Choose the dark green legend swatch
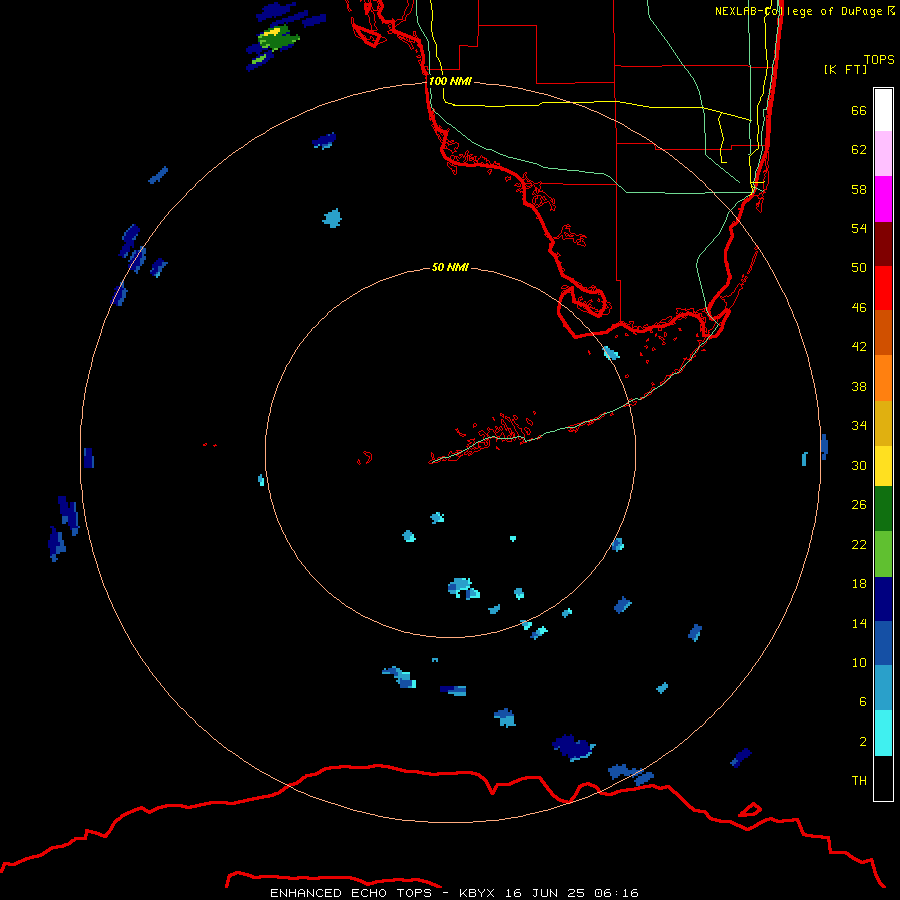This screenshot has width=900, height=900. tap(883, 509)
